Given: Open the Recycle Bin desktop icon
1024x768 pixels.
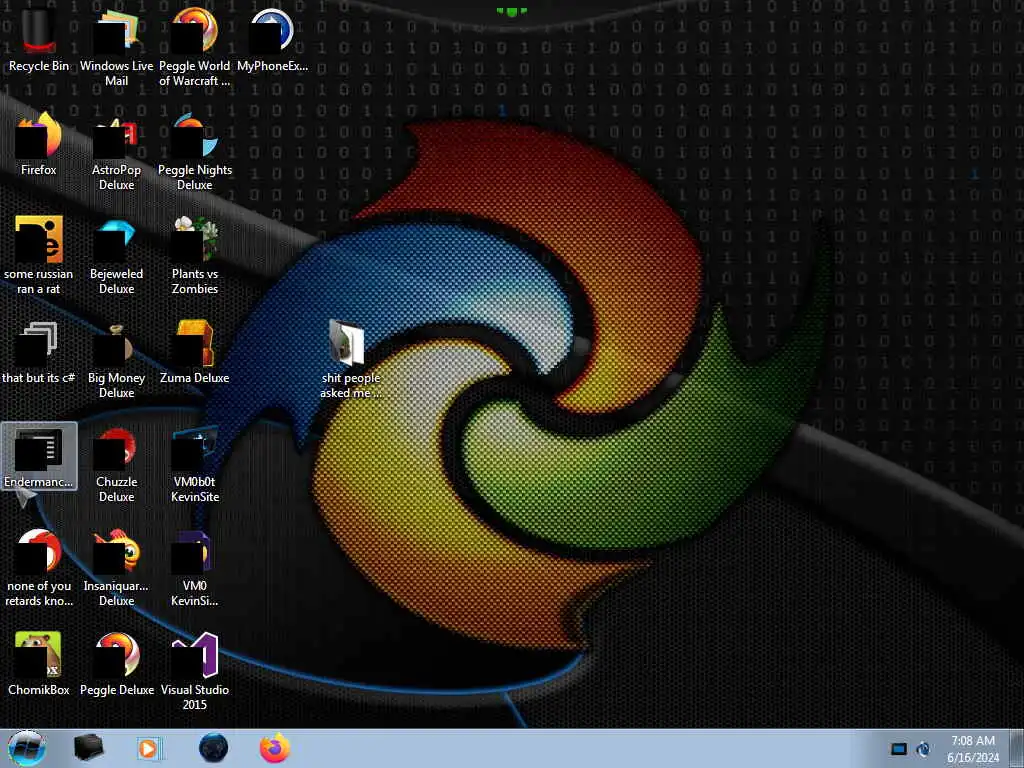Looking at the screenshot, I should point(39,41).
